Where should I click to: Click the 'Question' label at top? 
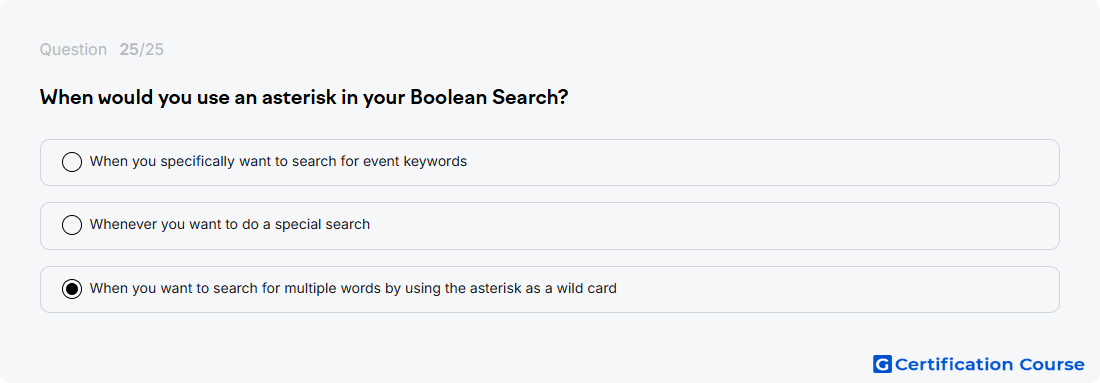coord(73,50)
